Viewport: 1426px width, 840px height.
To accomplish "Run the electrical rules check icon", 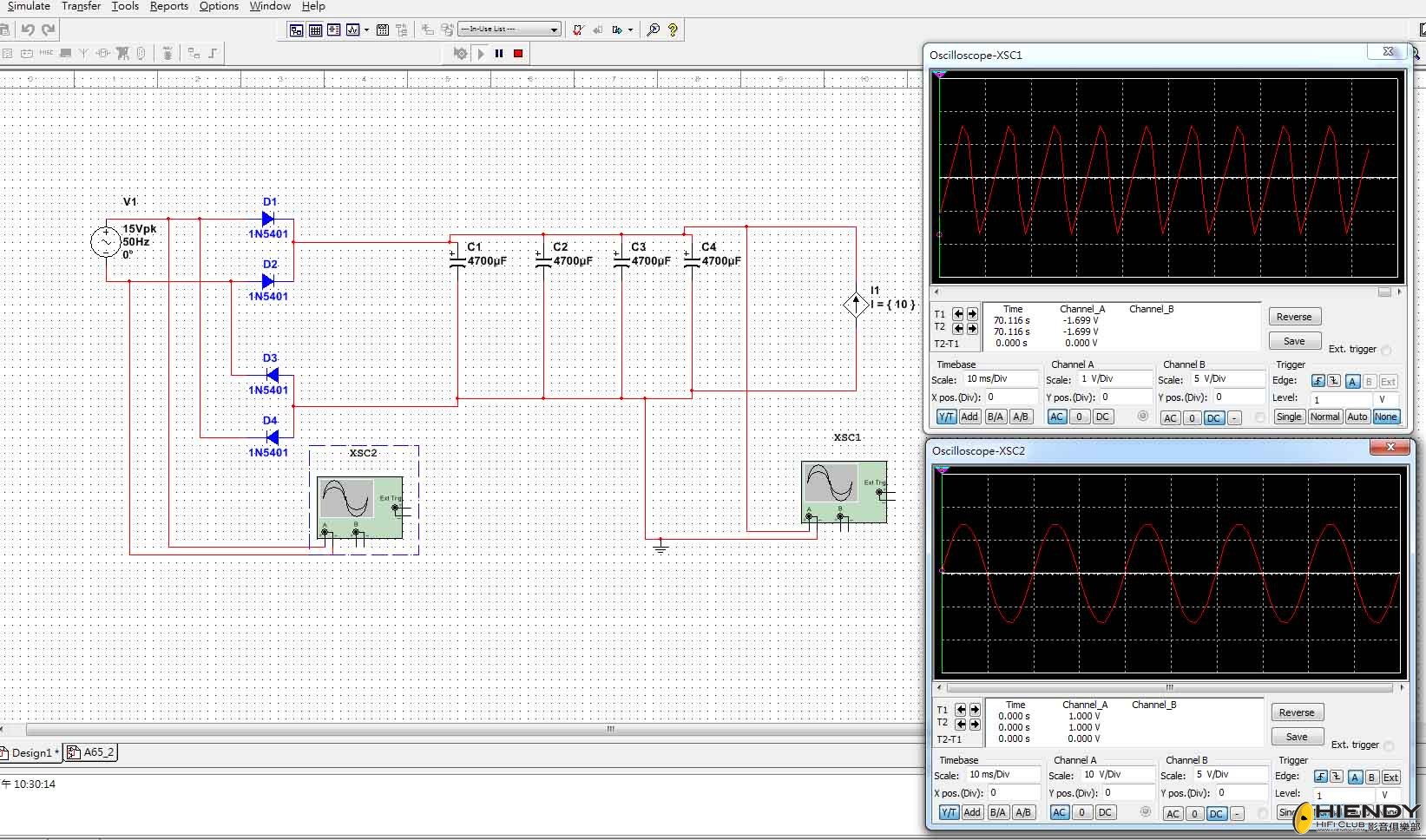I will 578,29.
